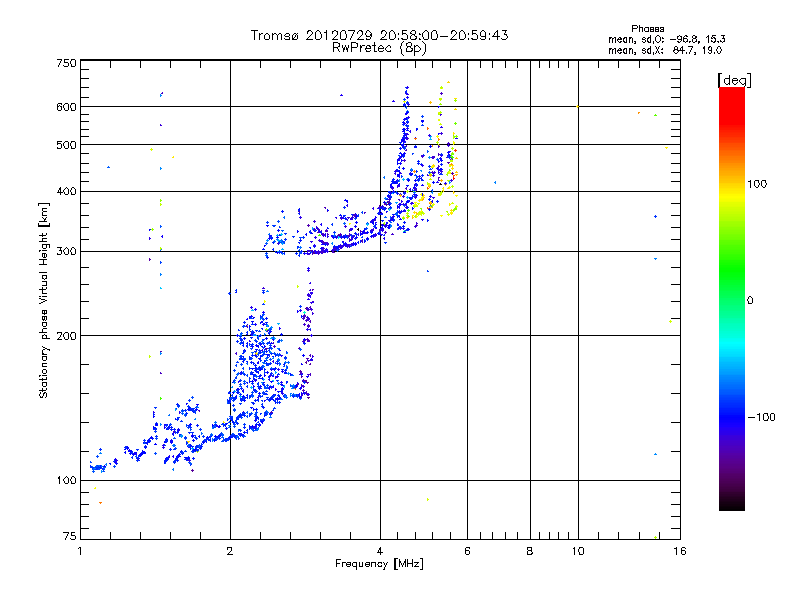The height and width of the screenshot is (600, 800).
Task: Click the 200 km height tick label
Action: (x=66, y=336)
